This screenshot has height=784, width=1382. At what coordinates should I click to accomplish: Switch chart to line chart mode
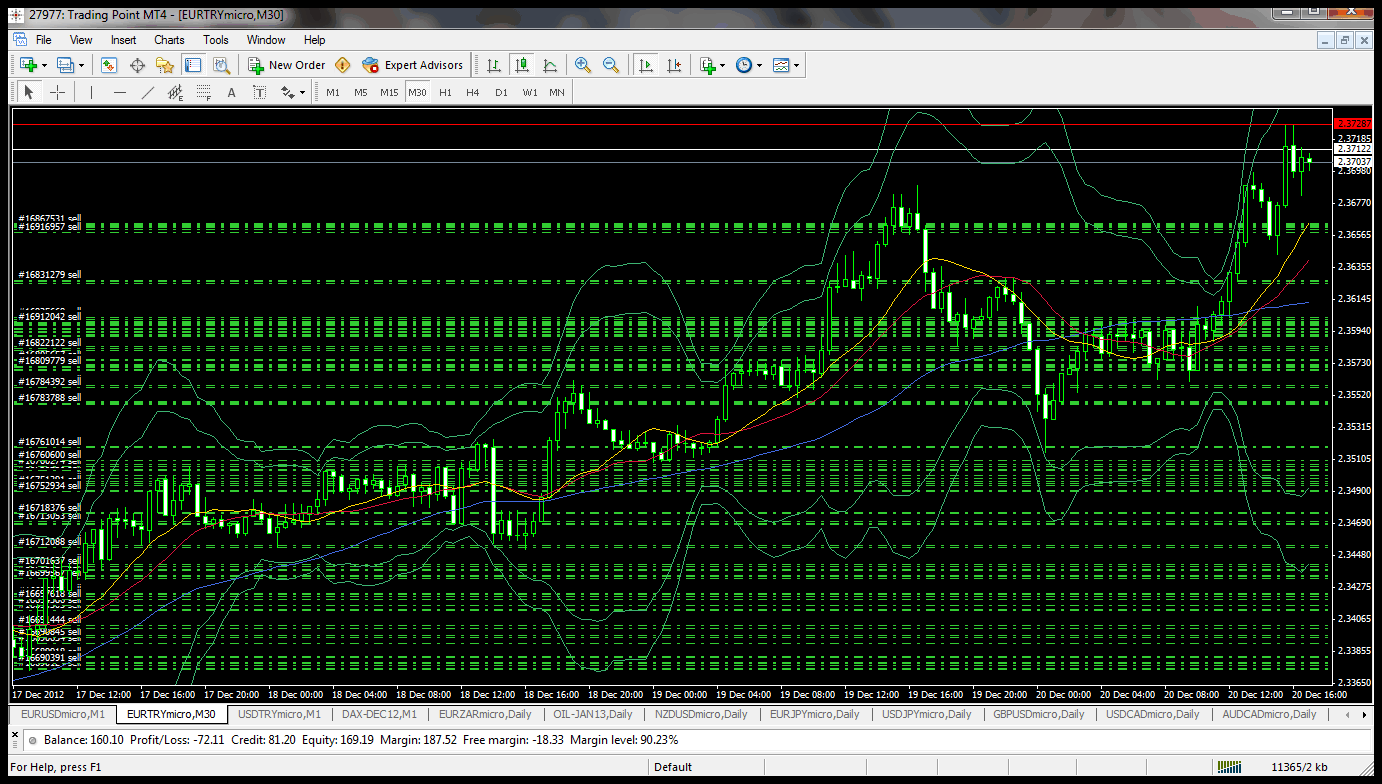tap(550, 65)
